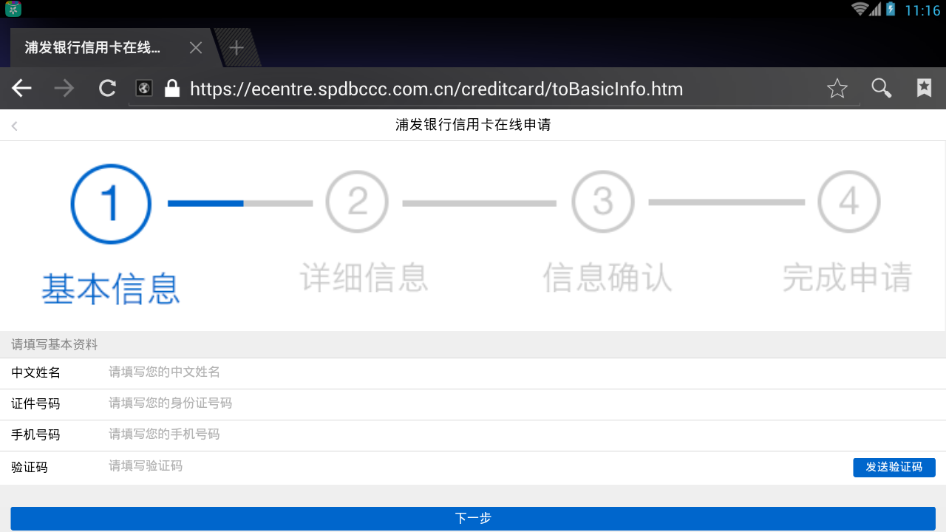Select the 基本信息 step label
This screenshot has height=532, width=946.
(x=111, y=289)
